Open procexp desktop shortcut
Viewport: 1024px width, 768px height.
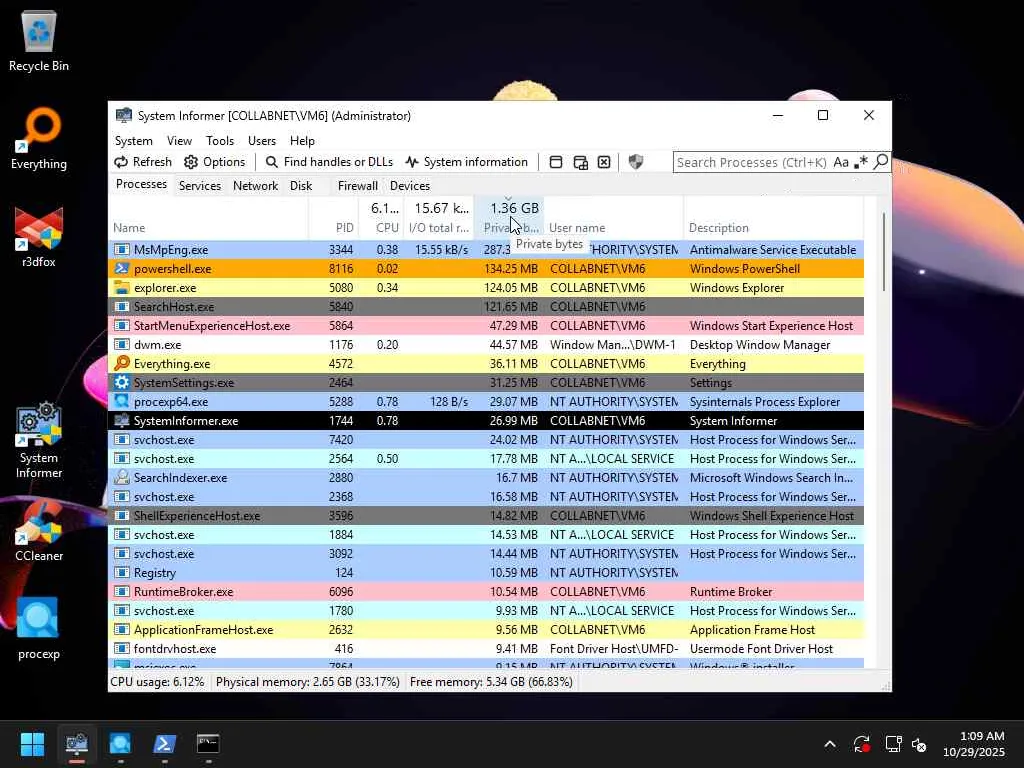pyautogui.click(x=39, y=628)
